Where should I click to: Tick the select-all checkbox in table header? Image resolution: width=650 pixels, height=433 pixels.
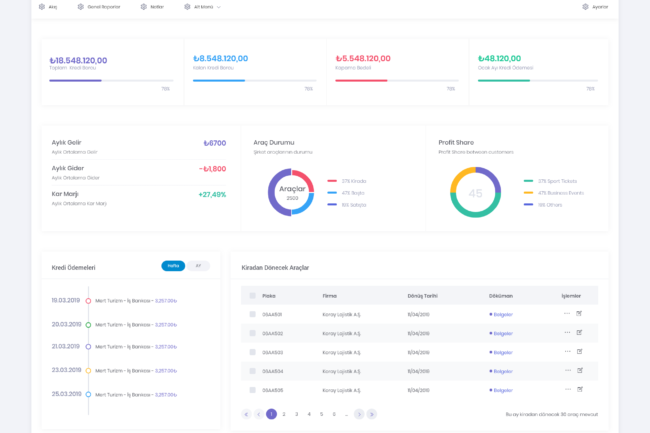click(253, 296)
